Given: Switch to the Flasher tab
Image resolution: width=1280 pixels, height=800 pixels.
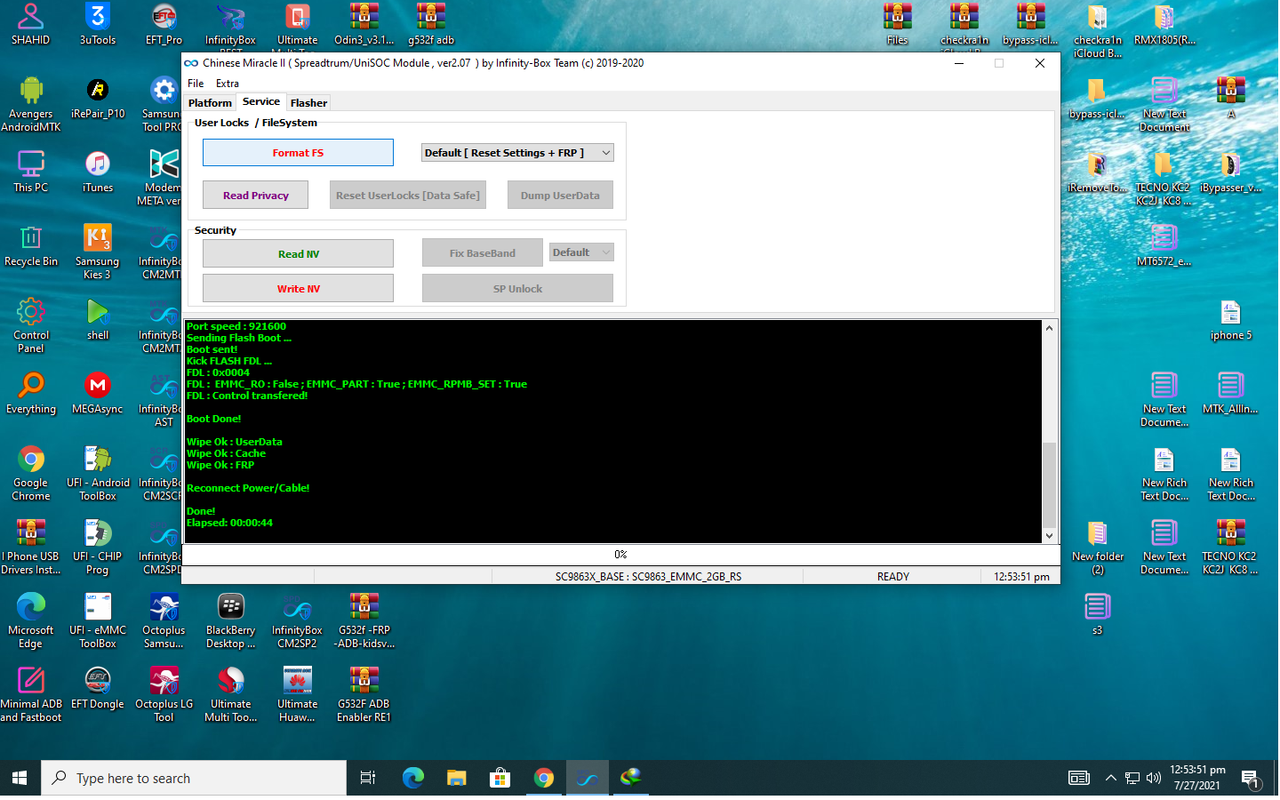Looking at the screenshot, I should [x=309, y=102].
